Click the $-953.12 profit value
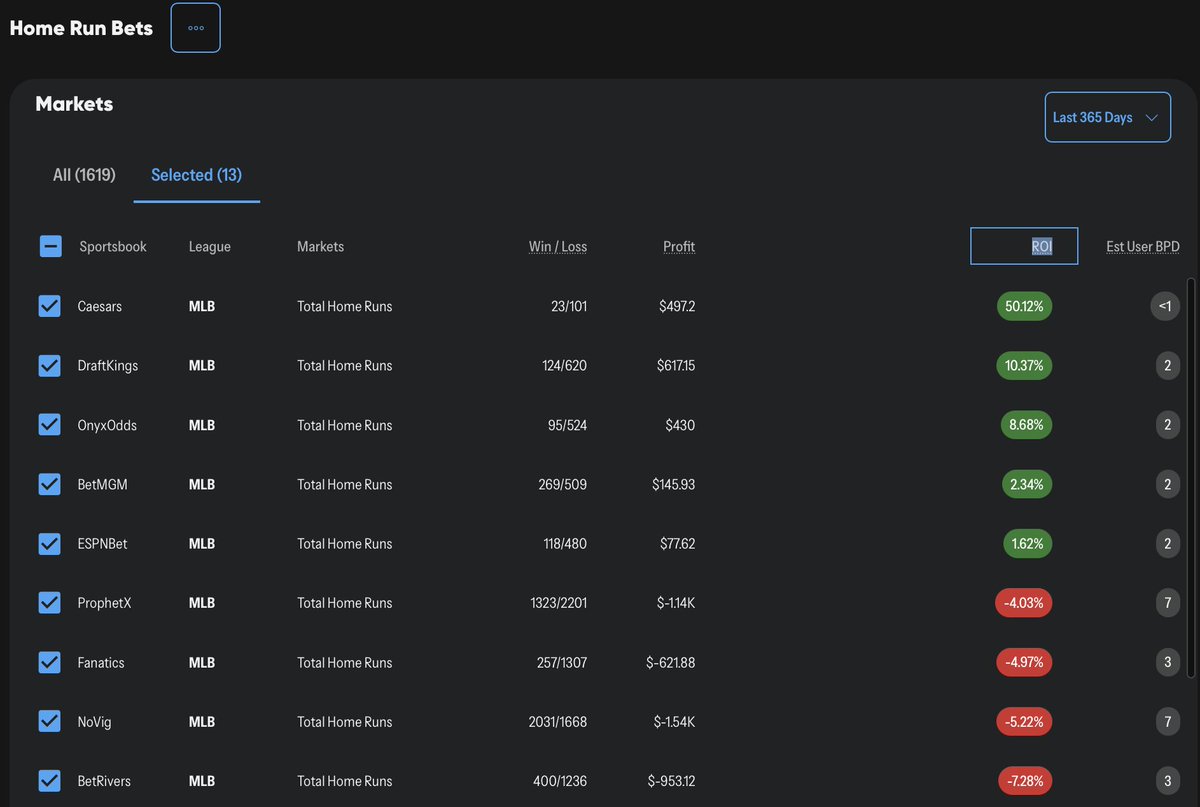Viewport: 1200px width, 807px height. [671, 781]
